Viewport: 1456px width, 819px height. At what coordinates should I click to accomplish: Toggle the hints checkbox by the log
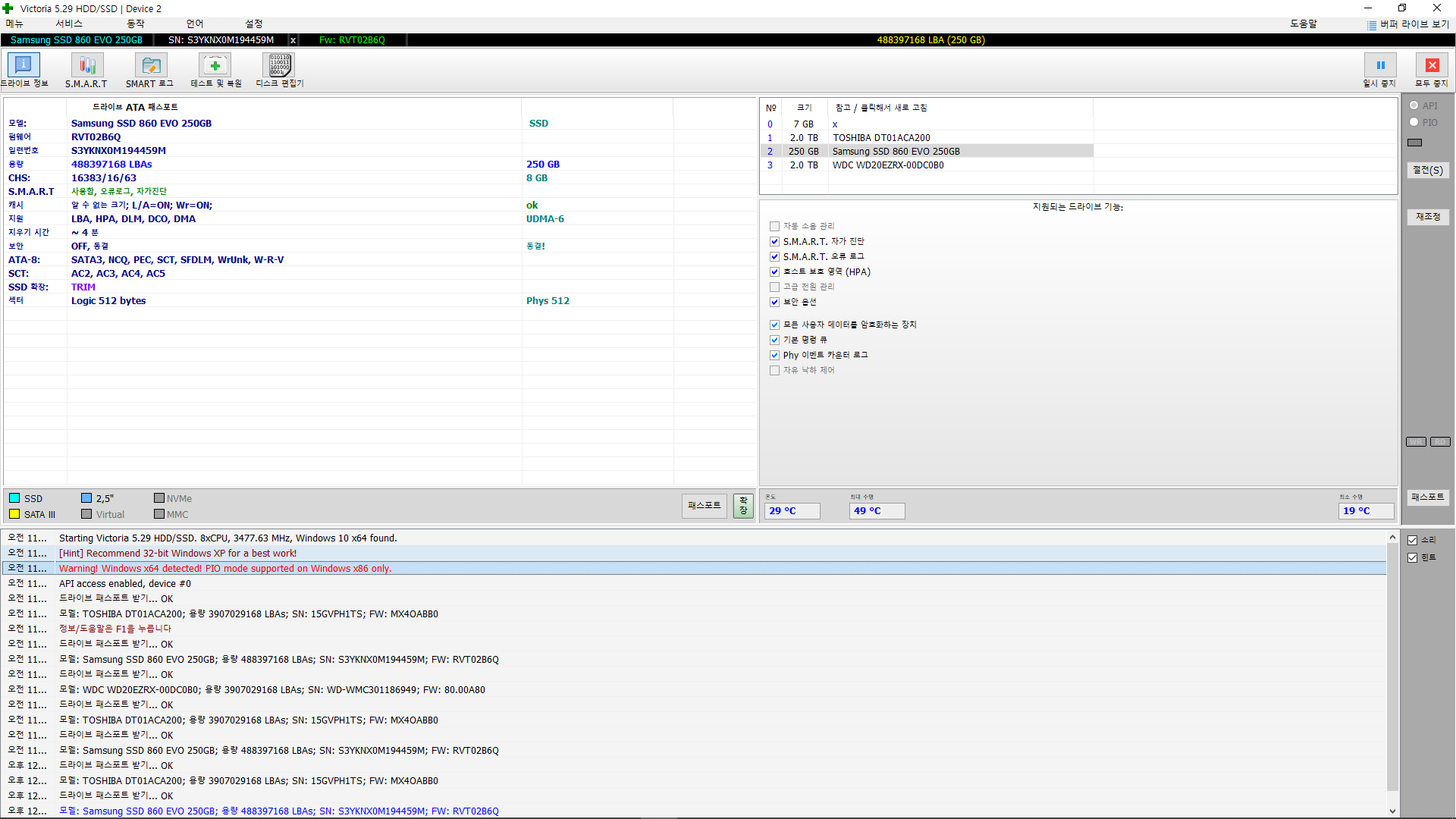tap(1412, 558)
